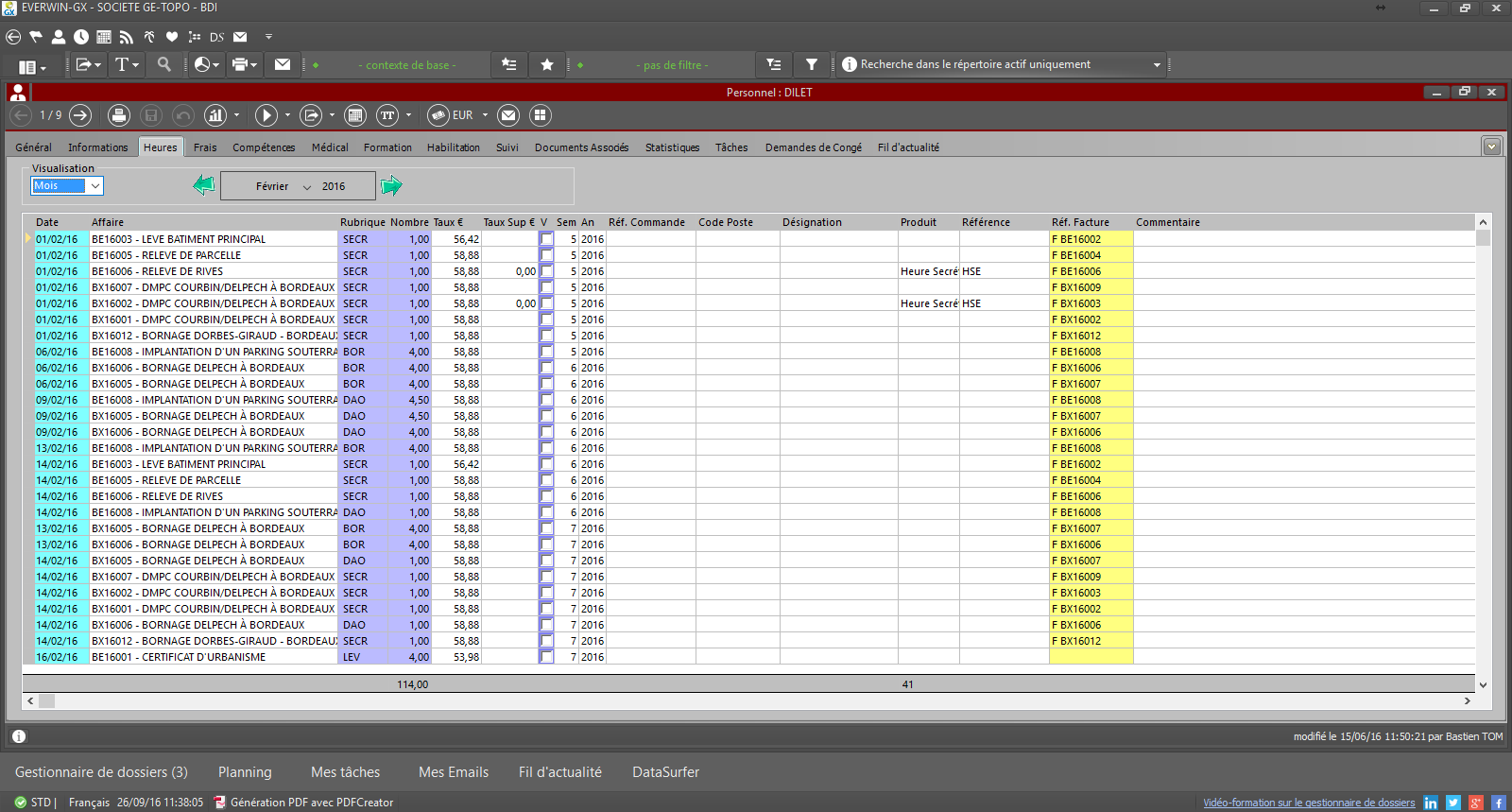This screenshot has height=812, width=1512.
Task: Open the RSS feed icon
Action: tap(126, 37)
